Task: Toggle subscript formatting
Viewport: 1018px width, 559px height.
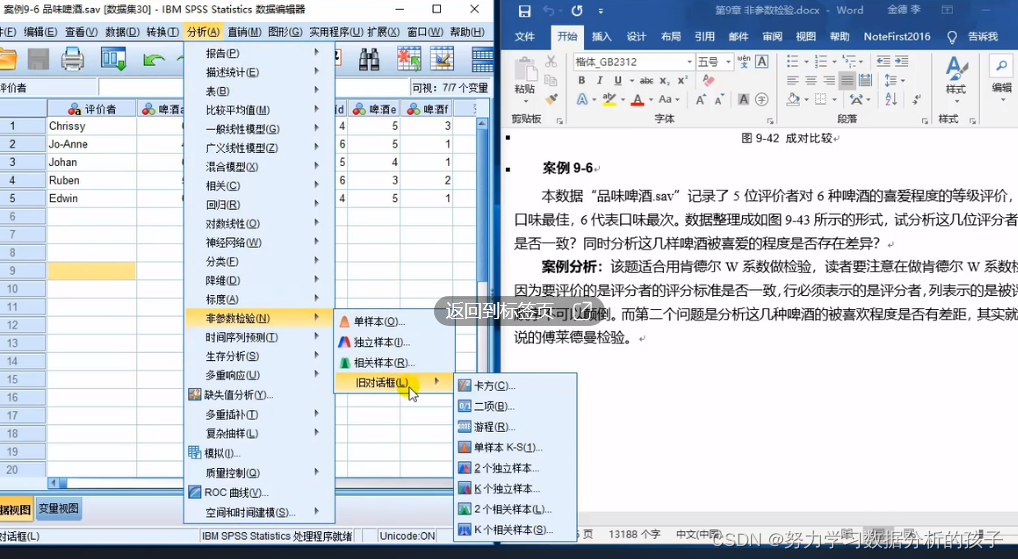Action: (664, 81)
